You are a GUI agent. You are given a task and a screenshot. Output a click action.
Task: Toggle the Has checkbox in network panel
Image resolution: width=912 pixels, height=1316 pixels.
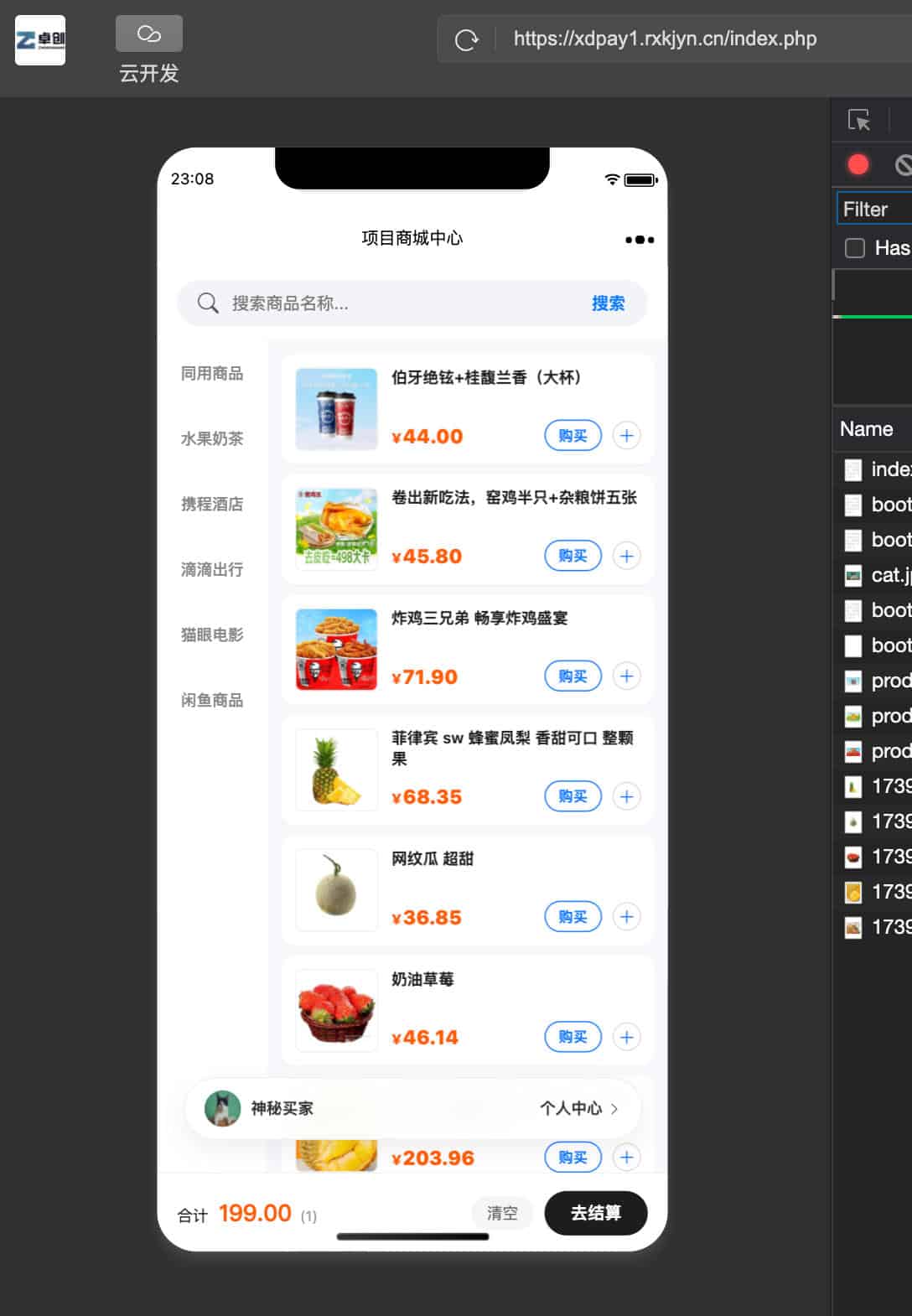(x=855, y=248)
